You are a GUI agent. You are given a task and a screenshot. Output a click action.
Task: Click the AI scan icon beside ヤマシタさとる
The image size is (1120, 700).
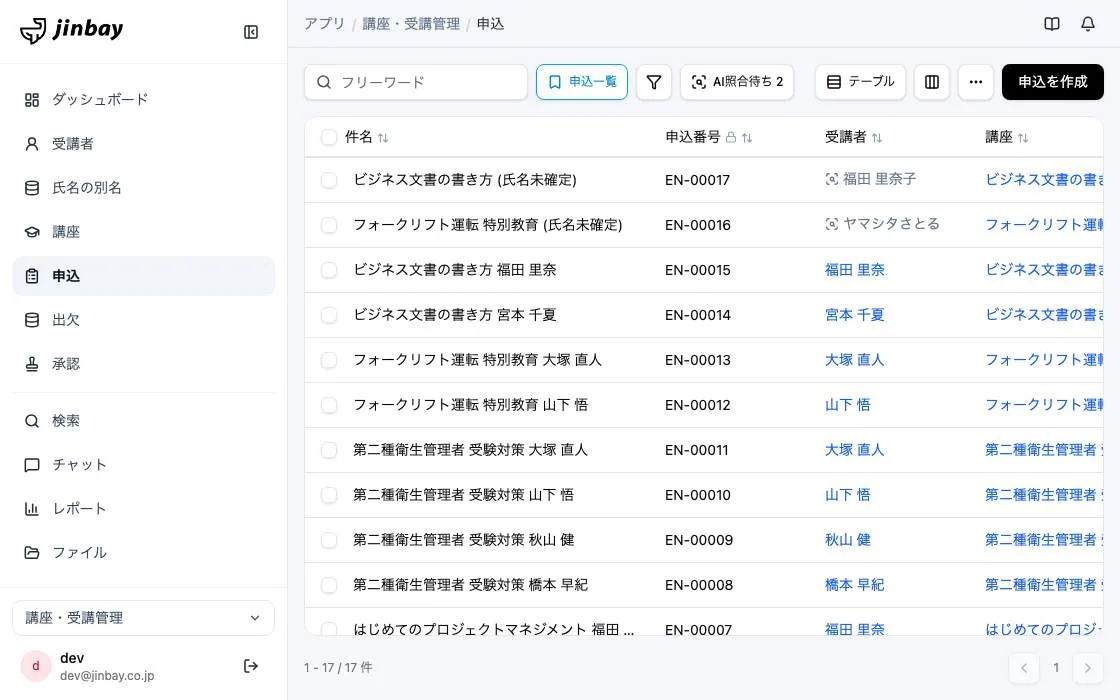coord(831,224)
